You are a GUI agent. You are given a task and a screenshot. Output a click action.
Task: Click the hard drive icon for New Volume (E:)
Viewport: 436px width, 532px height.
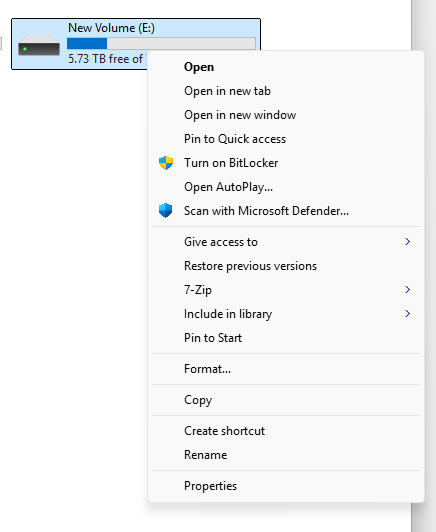(x=39, y=45)
